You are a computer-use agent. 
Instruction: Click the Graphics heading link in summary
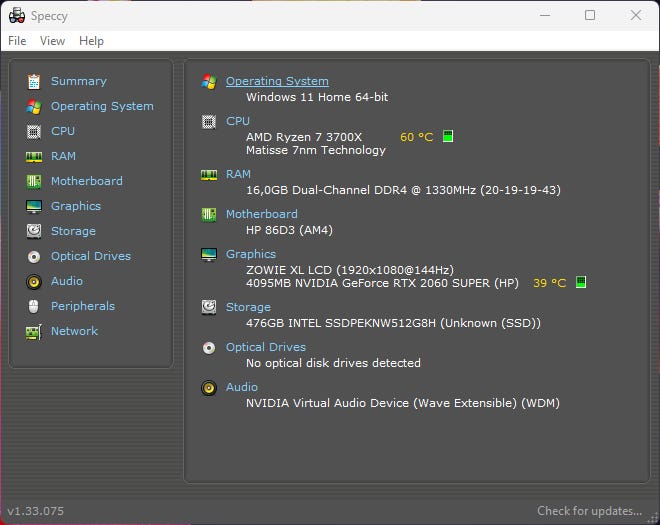click(x=251, y=254)
